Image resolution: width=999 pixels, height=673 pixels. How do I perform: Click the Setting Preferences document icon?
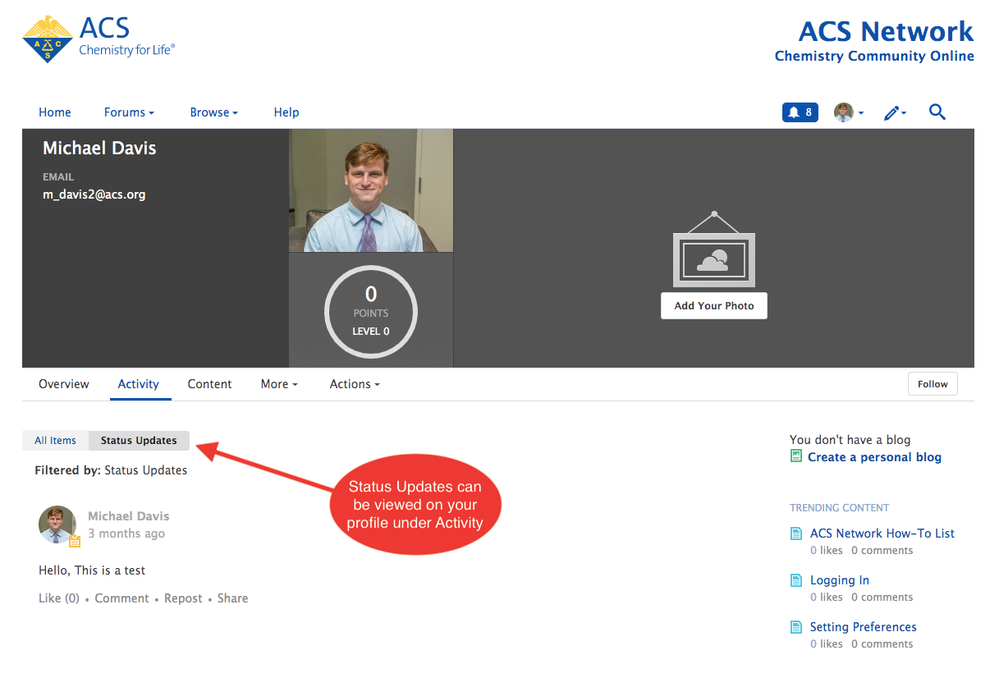point(796,627)
